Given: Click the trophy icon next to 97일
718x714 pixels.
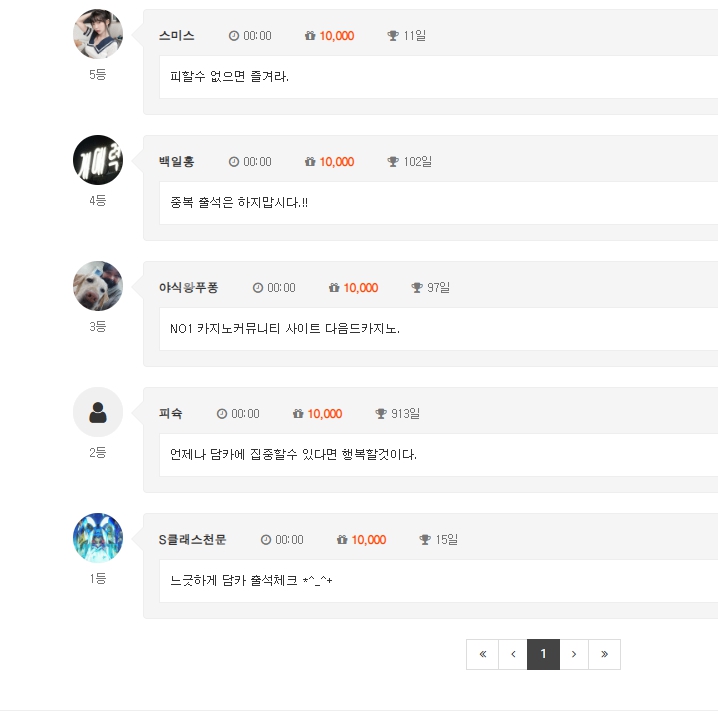Looking at the screenshot, I should (x=417, y=288).
